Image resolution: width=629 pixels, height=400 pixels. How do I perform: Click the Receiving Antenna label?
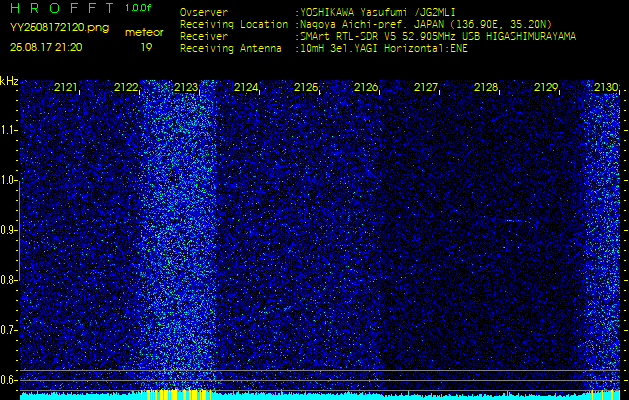(x=231, y=49)
